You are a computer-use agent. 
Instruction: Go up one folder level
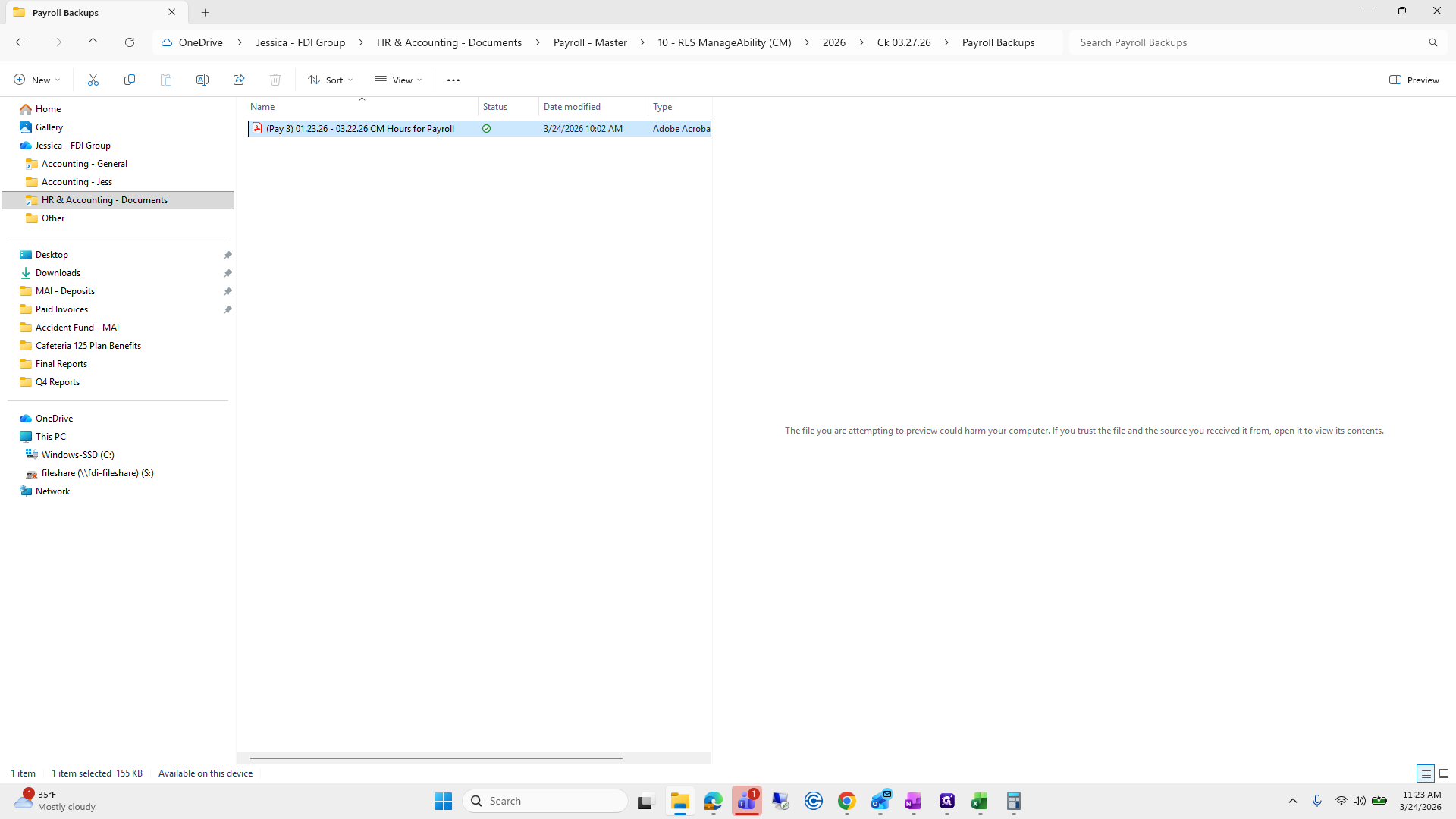[x=93, y=42]
